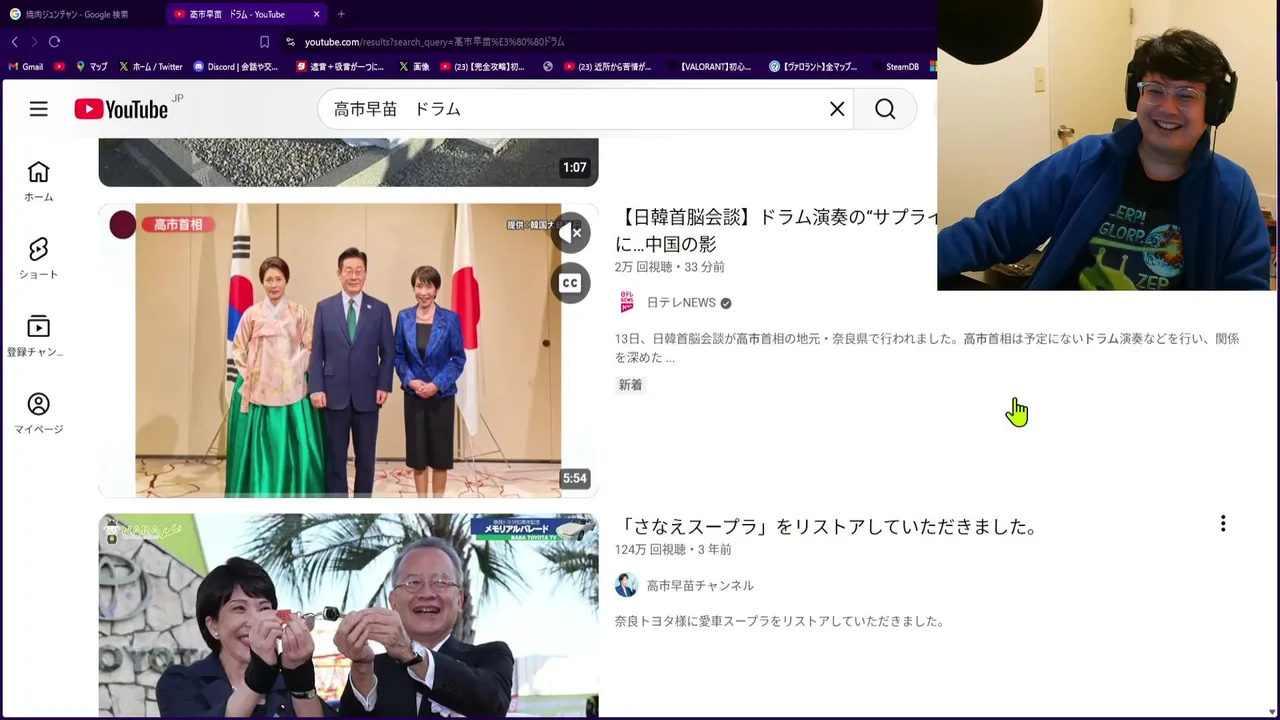The width and height of the screenshot is (1280, 720).
Task: Play the 日韓首脳会談 video thumbnail
Action: pyautogui.click(x=348, y=350)
